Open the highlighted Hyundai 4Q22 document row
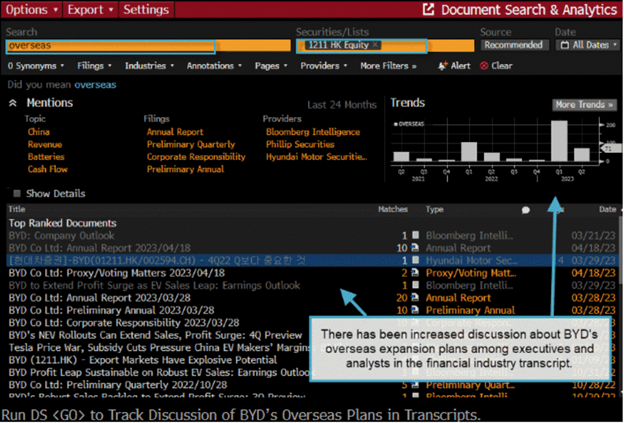 [312, 260]
